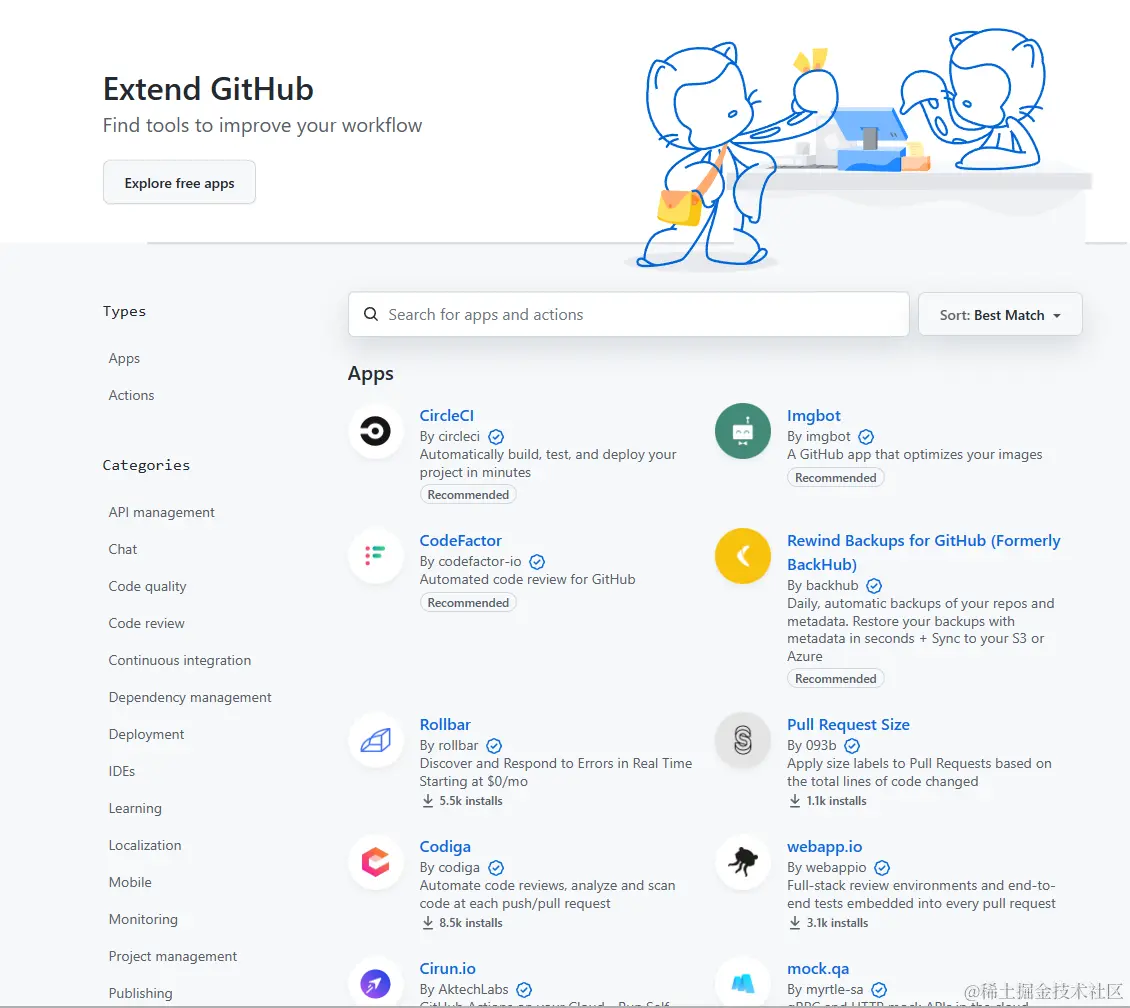This screenshot has height=1008, width=1130.
Task: Click verified badge next to 093b
Action: [x=852, y=746]
